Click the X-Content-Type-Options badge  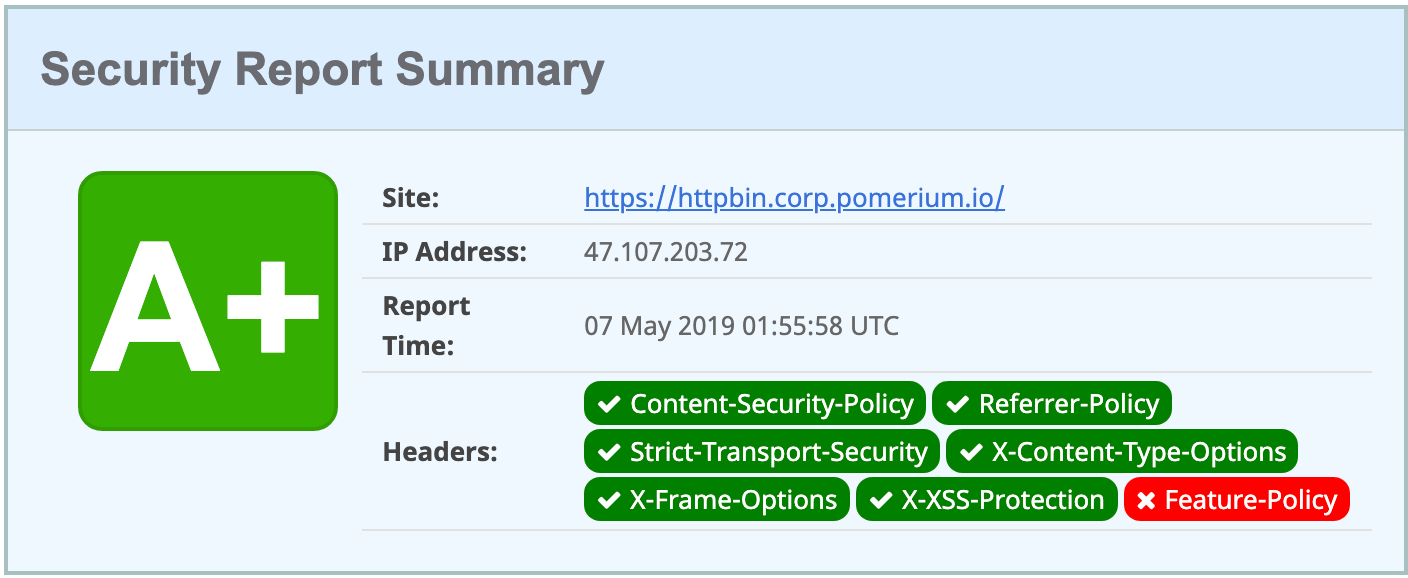click(1123, 451)
